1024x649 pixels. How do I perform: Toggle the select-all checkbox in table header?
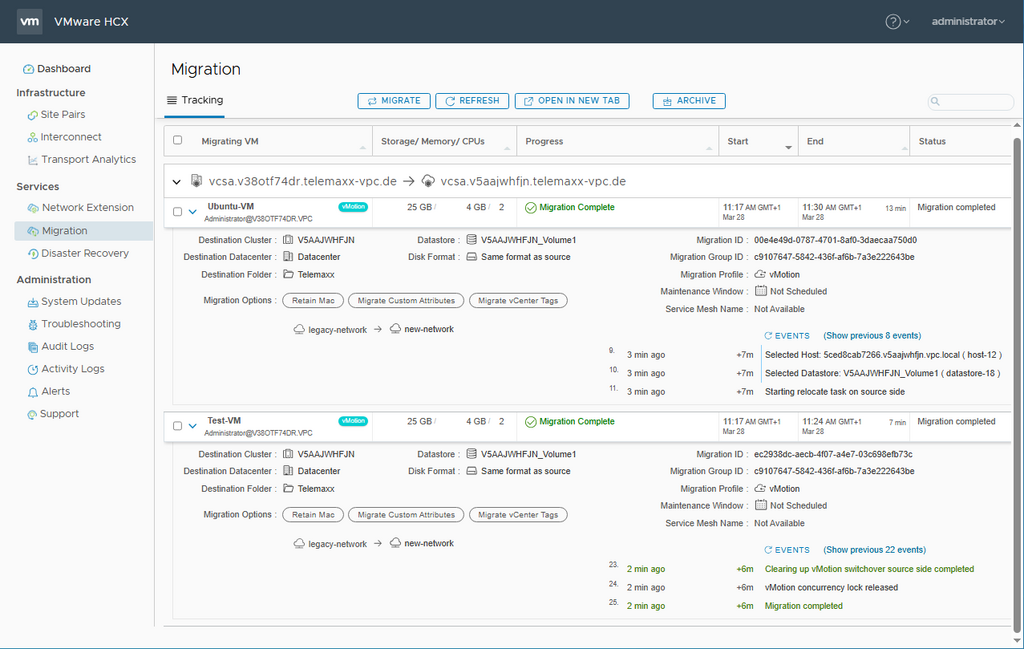pos(178,141)
